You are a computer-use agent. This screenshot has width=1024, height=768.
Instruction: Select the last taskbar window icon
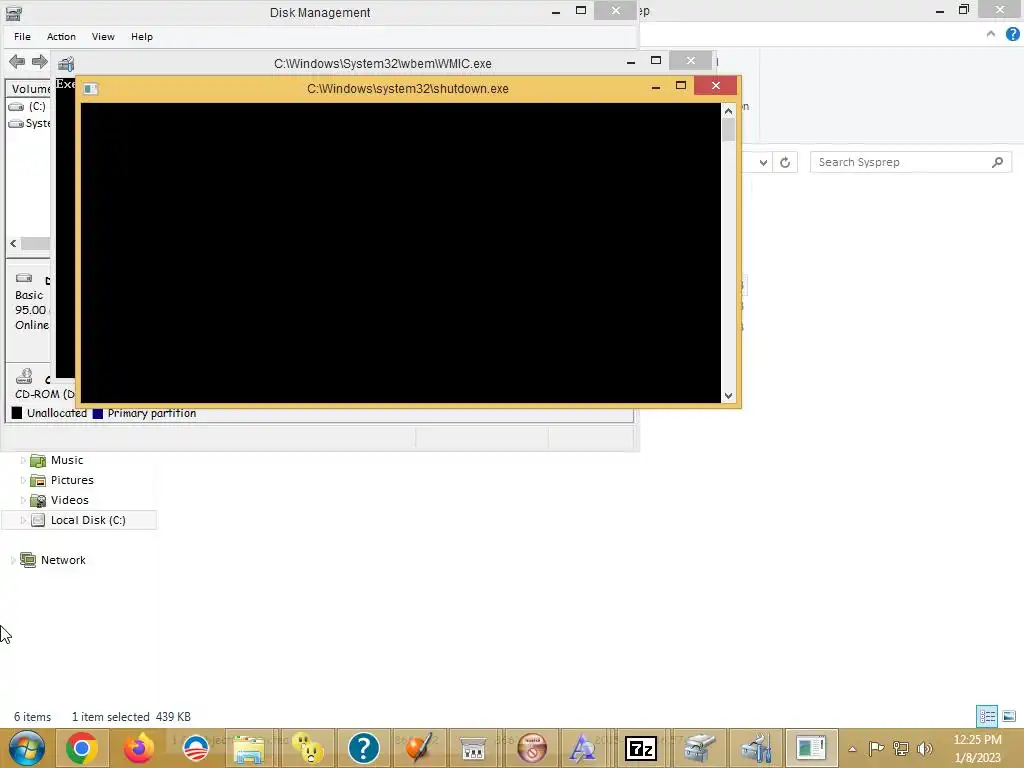[x=811, y=748]
